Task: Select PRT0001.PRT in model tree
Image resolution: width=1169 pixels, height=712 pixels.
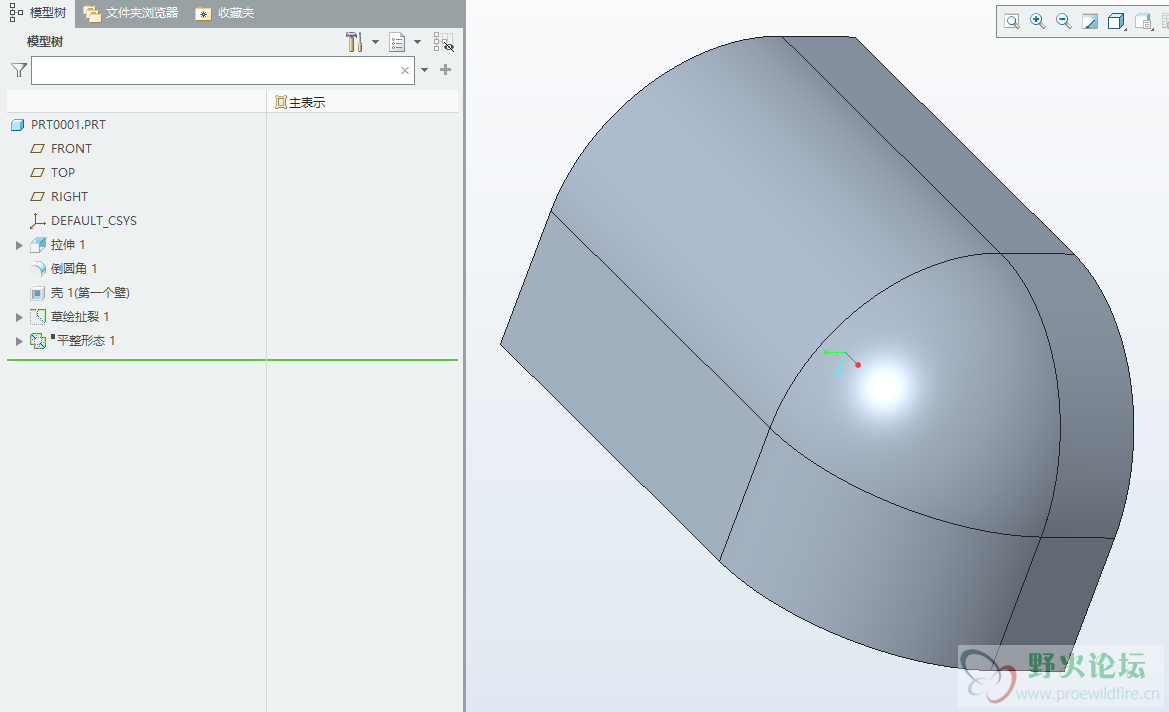Action: pyautogui.click(x=68, y=125)
